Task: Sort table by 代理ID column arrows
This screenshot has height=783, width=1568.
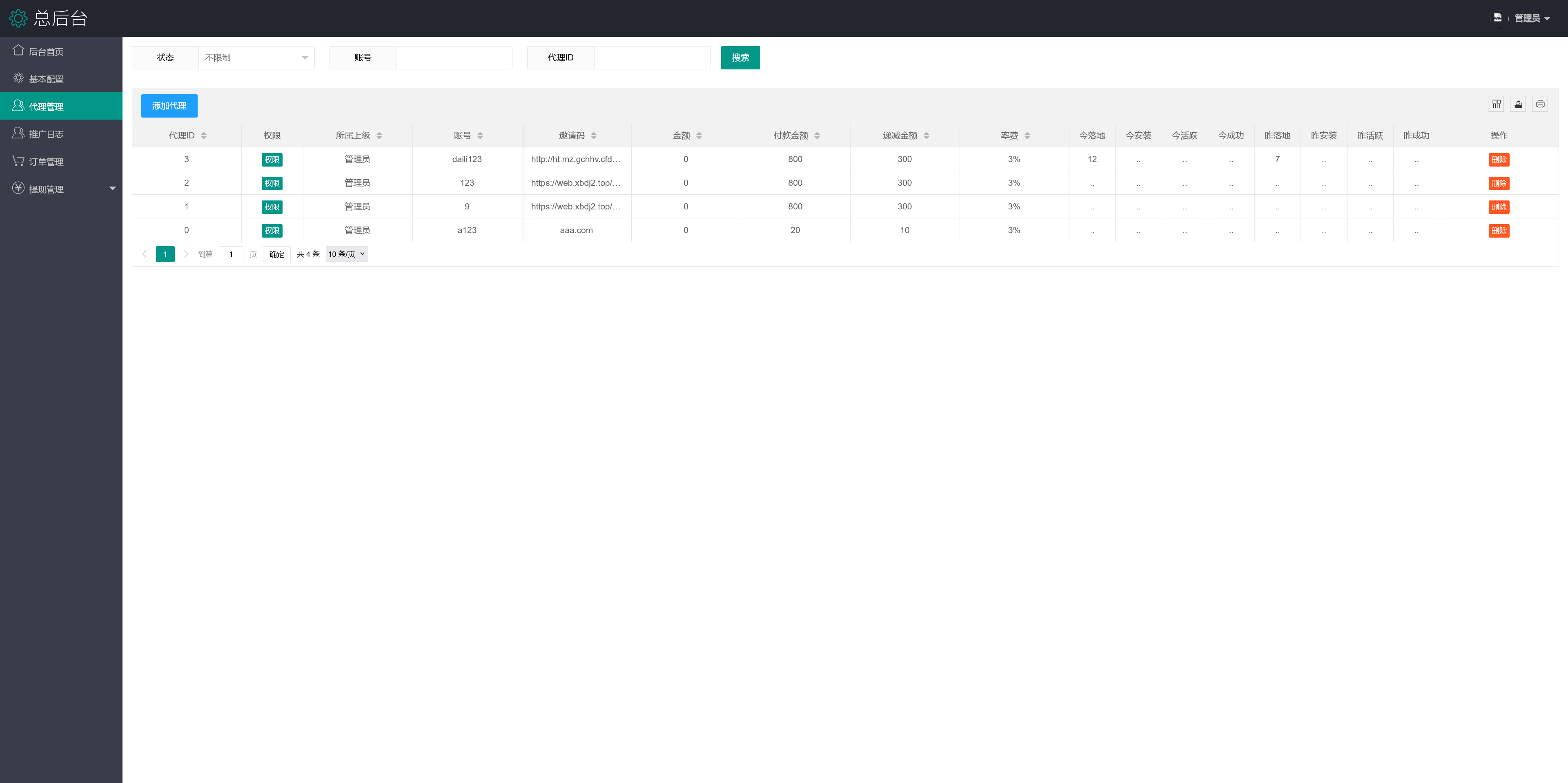Action: coord(204,136)
